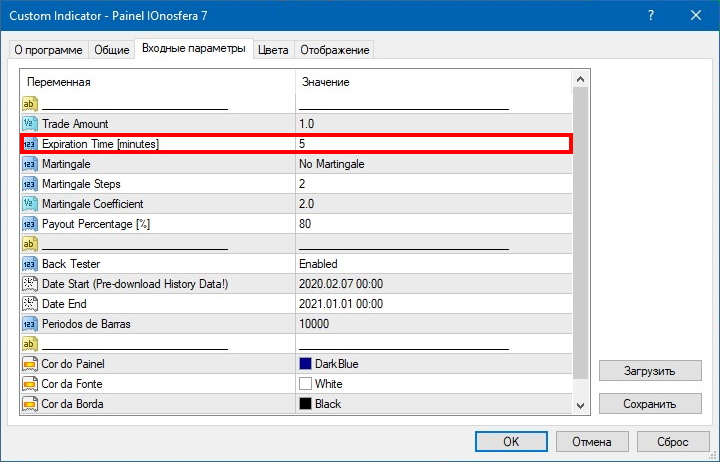Click the Back Tester parameter icon
The height and width of the screenshot is (462, 720).
click(29, 264)
